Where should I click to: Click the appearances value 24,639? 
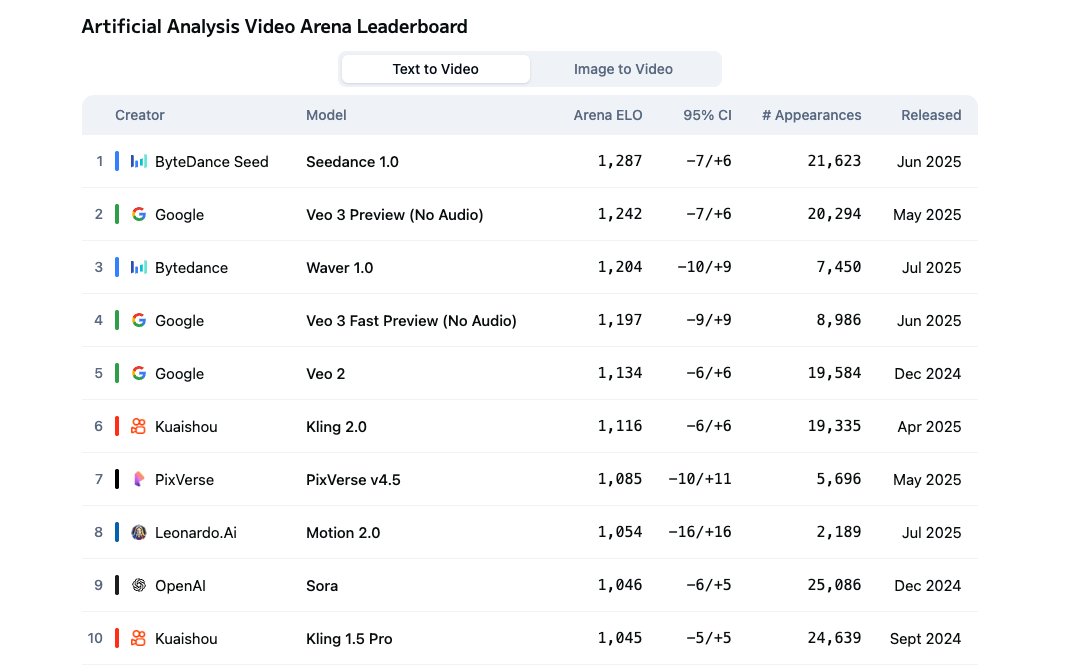(x=834, y=638)
